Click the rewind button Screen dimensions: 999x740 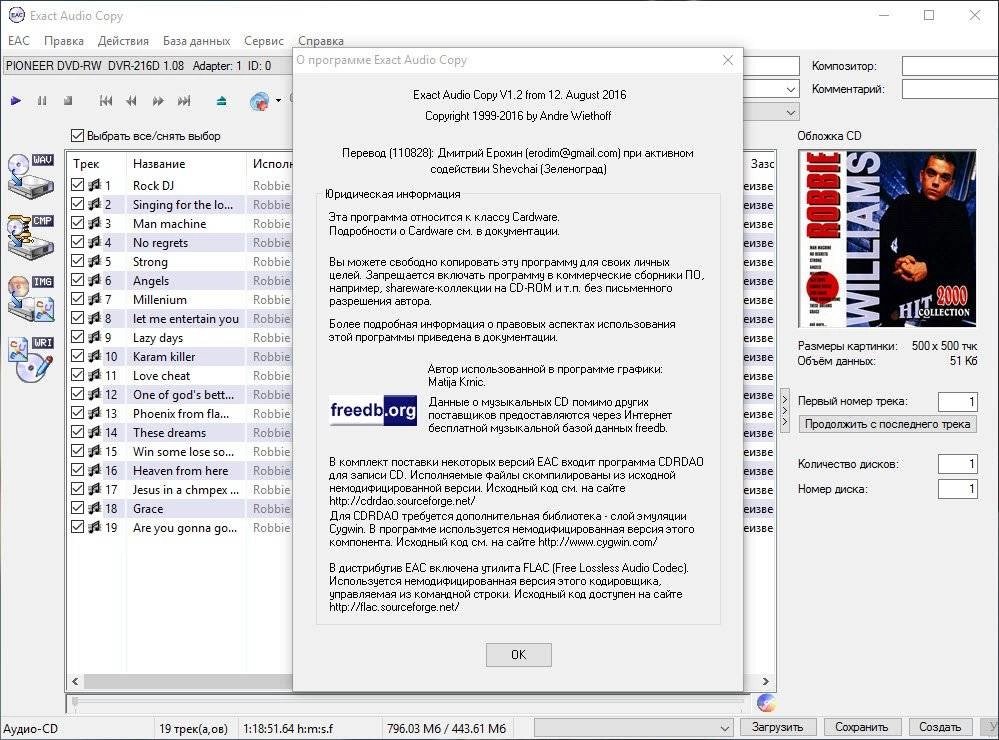(131, 101)
